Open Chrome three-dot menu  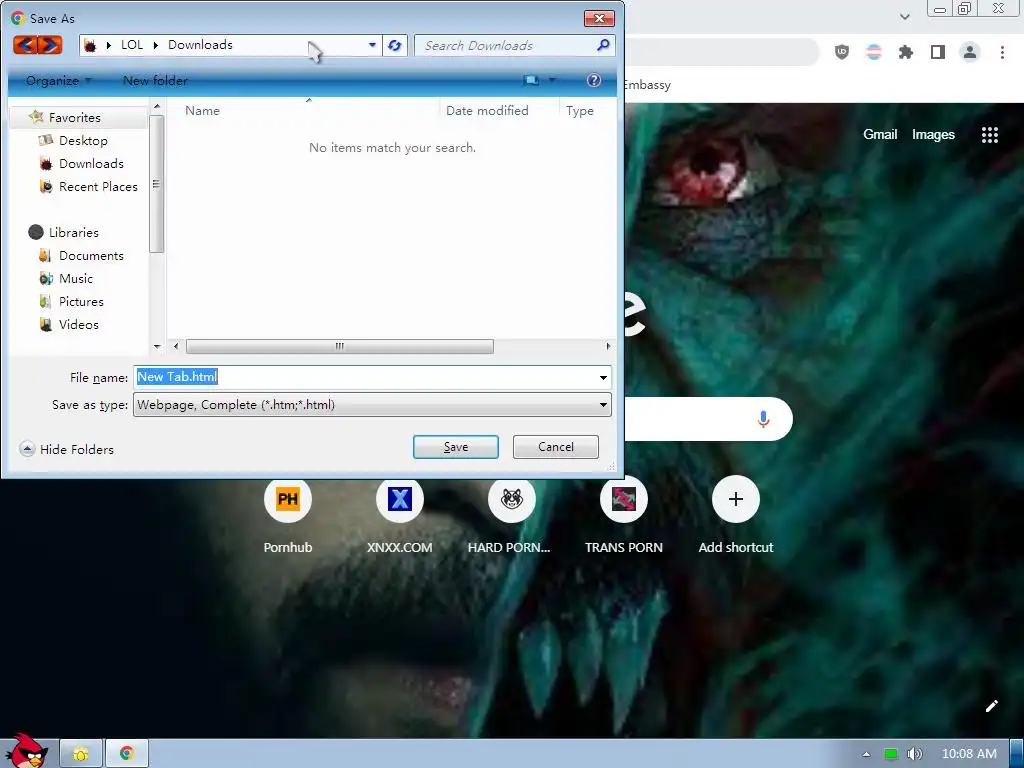point(1002,52)
